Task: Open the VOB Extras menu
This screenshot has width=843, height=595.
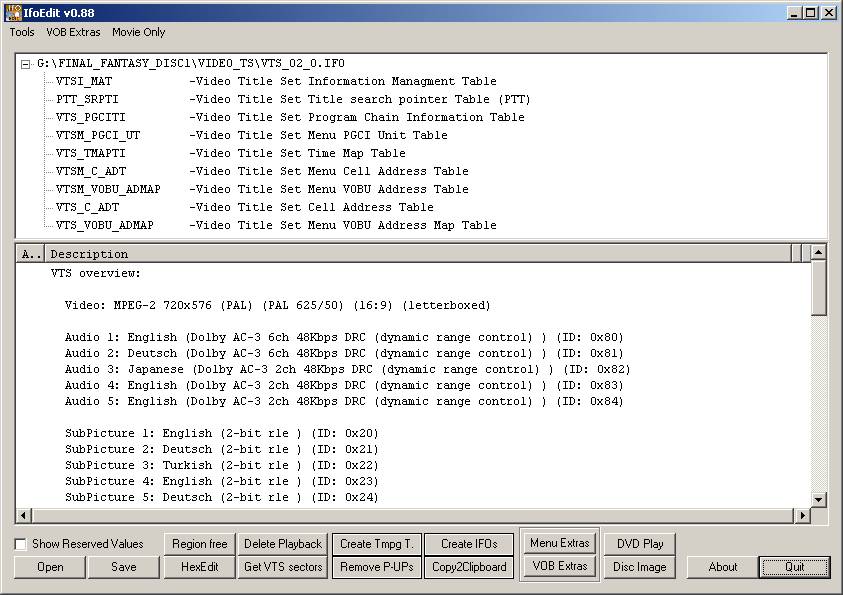Action: [x=73, y=32]
